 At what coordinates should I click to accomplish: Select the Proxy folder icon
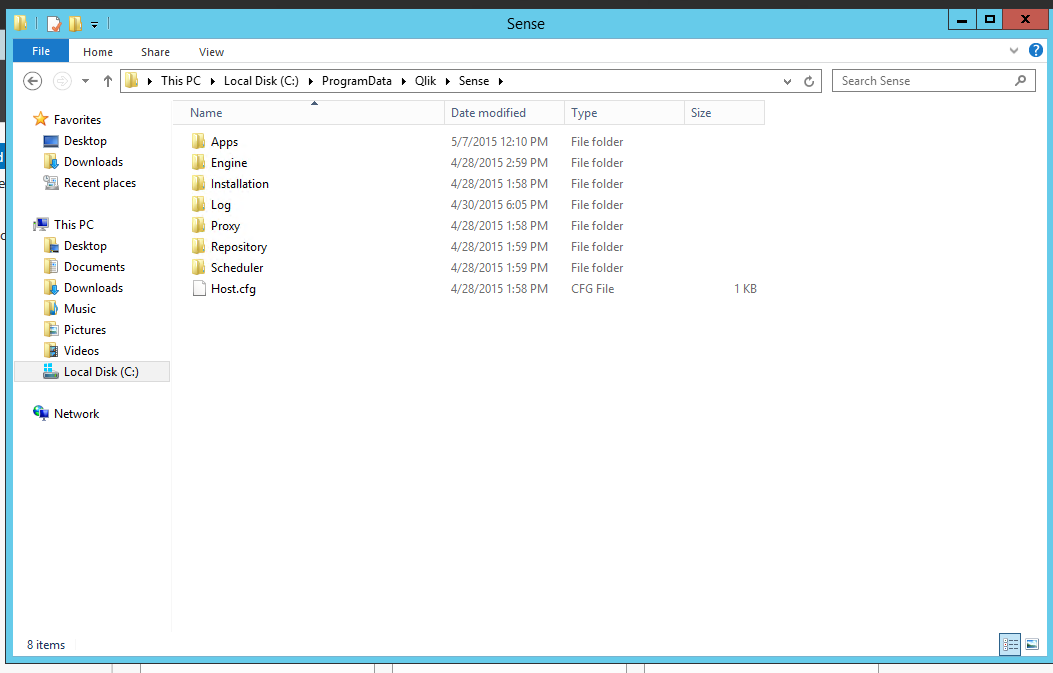click(x=198, y=225)
